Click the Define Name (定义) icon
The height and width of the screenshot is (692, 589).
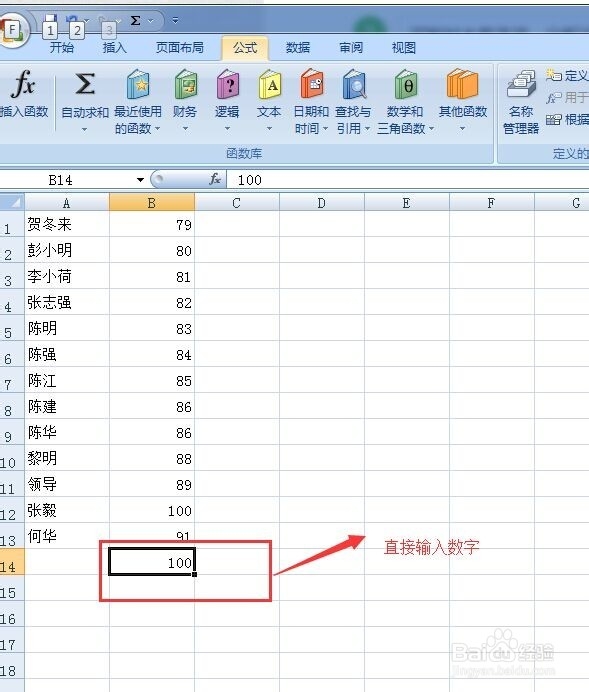pos(554,75)
